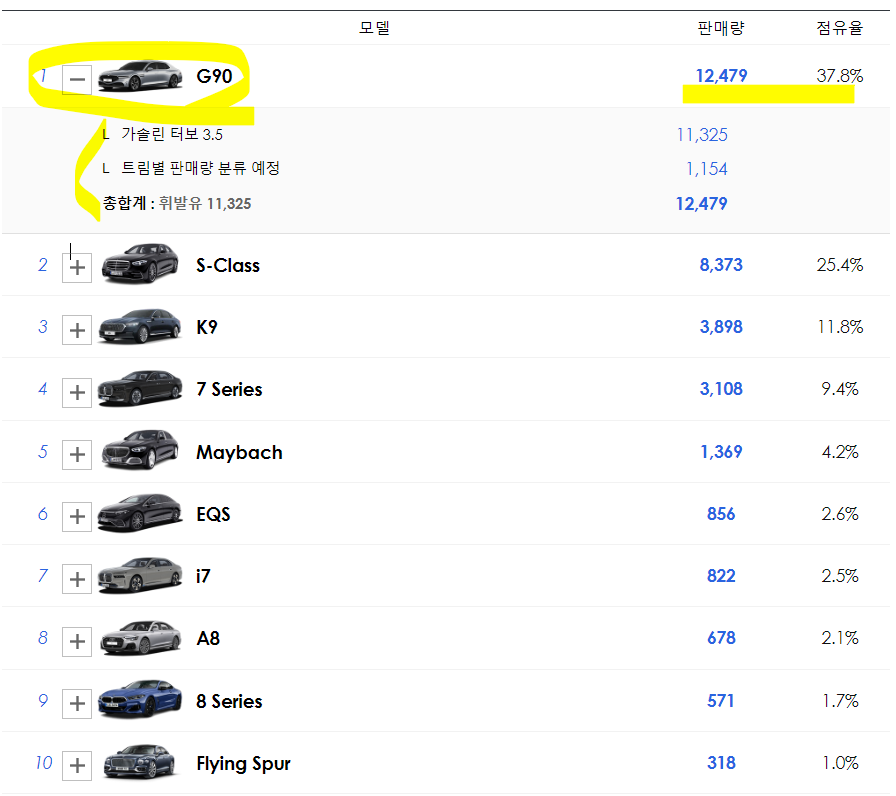896x796 pixels.
Task: Click the K9 car thumbnail
Action: click(140, 326)
